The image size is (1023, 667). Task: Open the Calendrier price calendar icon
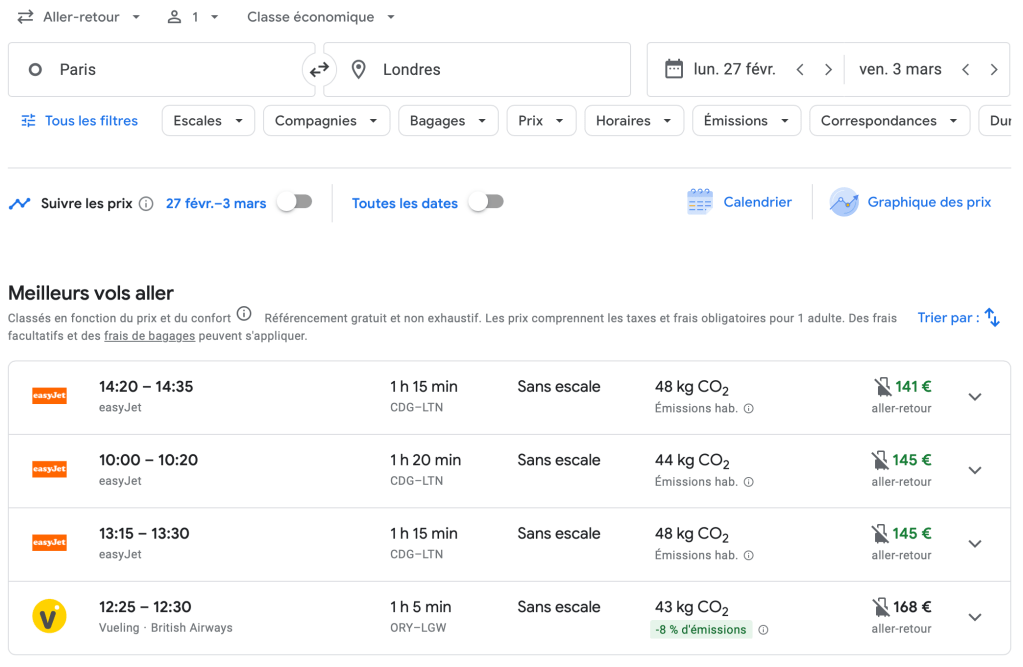(700, 202)
